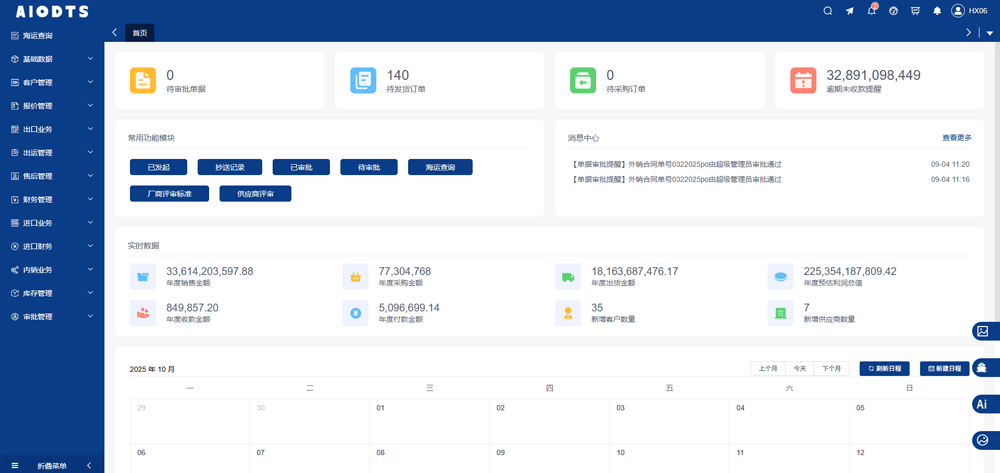Go to next month with 下个月
The height and width of the screenshot is (473, 1000).
tap(831, 369)
